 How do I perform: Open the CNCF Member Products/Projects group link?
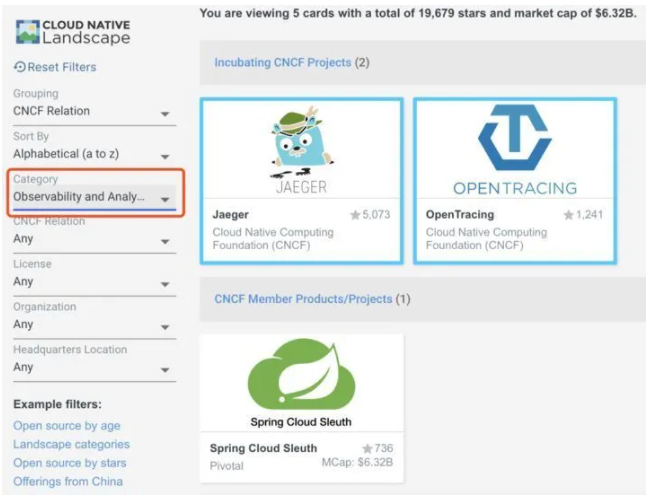click(x=303, y=299)
